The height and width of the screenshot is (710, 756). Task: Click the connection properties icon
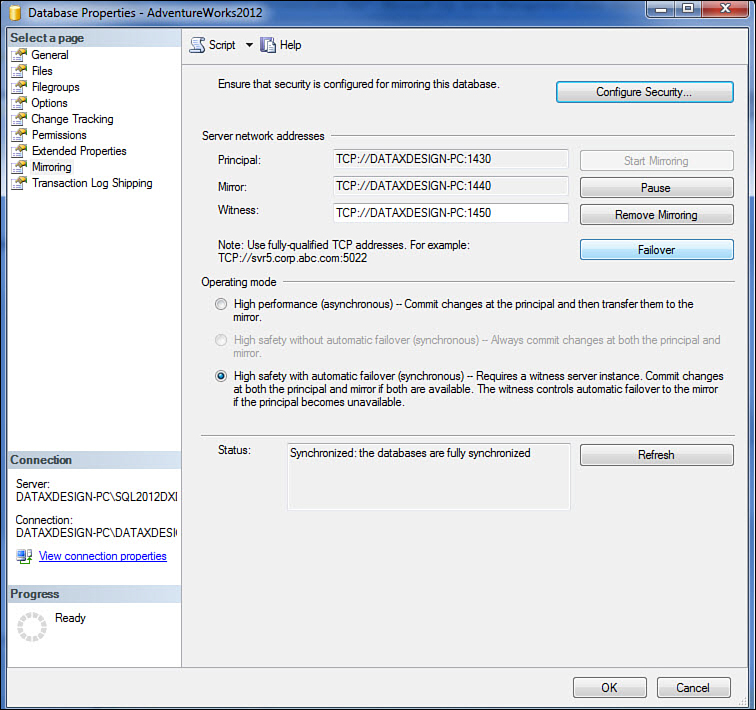[x=24, y=556]
